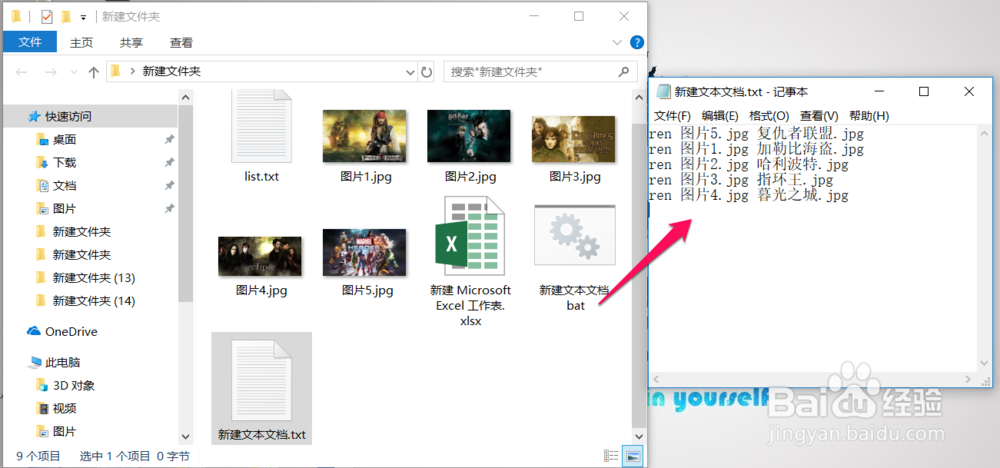The image size is (1000, 468).
Task: Click the Notepad line with 复仇者联盟.jpg
Action: click(756, 134)
